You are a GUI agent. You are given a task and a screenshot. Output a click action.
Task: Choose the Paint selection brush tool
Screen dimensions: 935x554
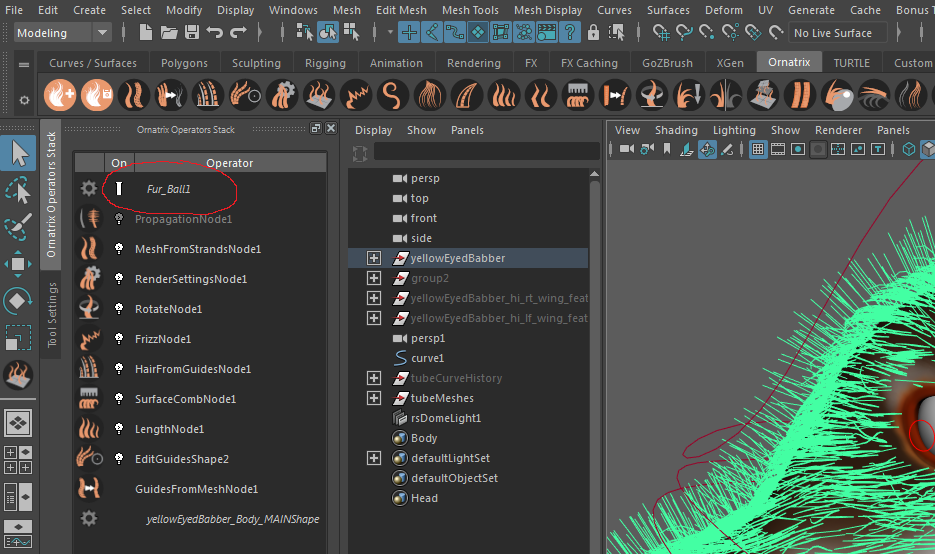pos(19,227)
